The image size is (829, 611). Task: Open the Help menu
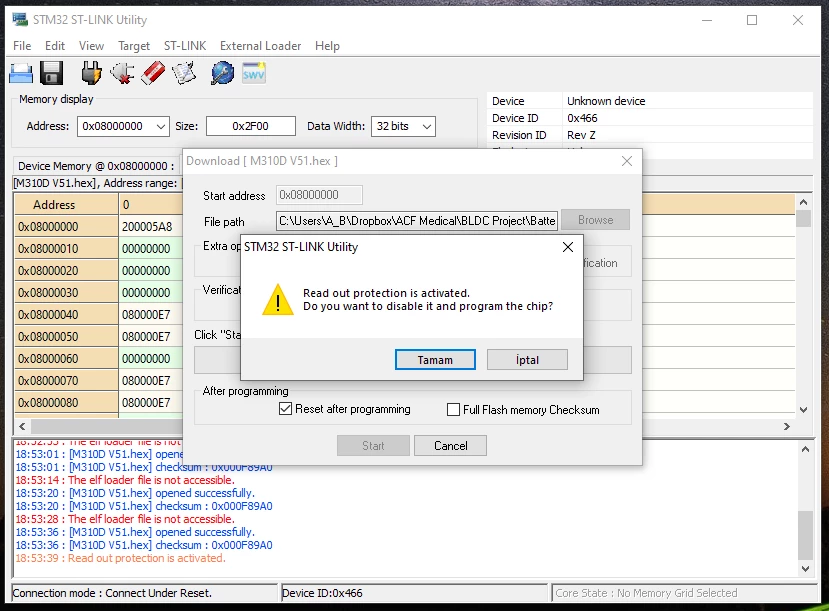pyautogui.click(x=327, y=46)
